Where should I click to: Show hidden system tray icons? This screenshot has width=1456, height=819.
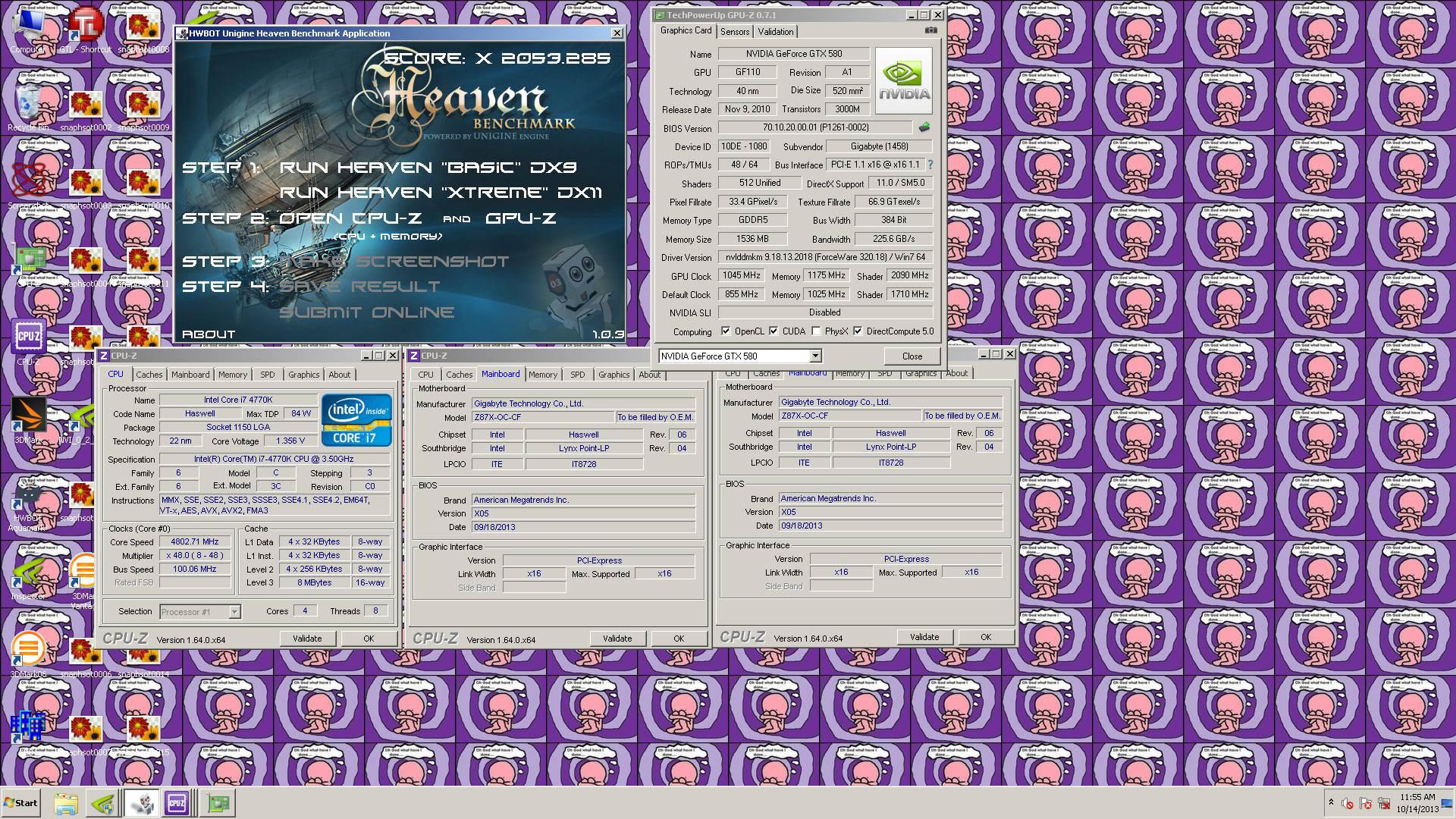pyautogui.click(x=1331, y=803)
